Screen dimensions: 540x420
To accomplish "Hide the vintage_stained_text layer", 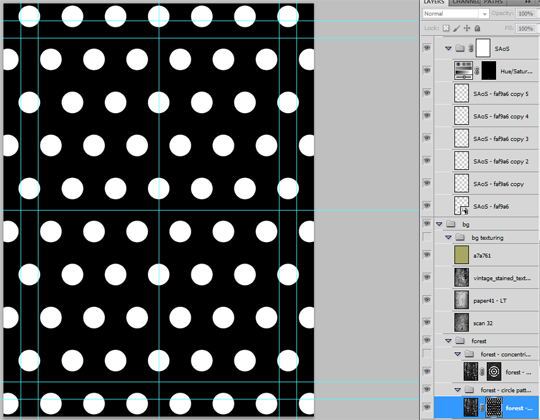I will point(427,277).
